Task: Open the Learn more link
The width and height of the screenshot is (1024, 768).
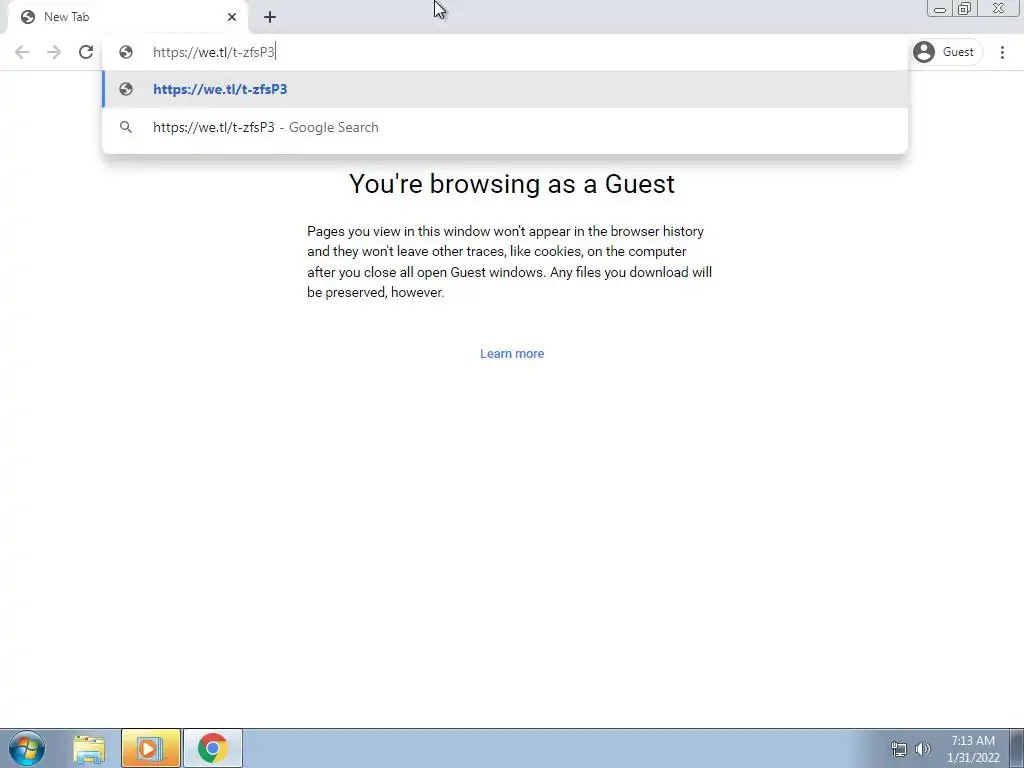Action: [512, 354]
